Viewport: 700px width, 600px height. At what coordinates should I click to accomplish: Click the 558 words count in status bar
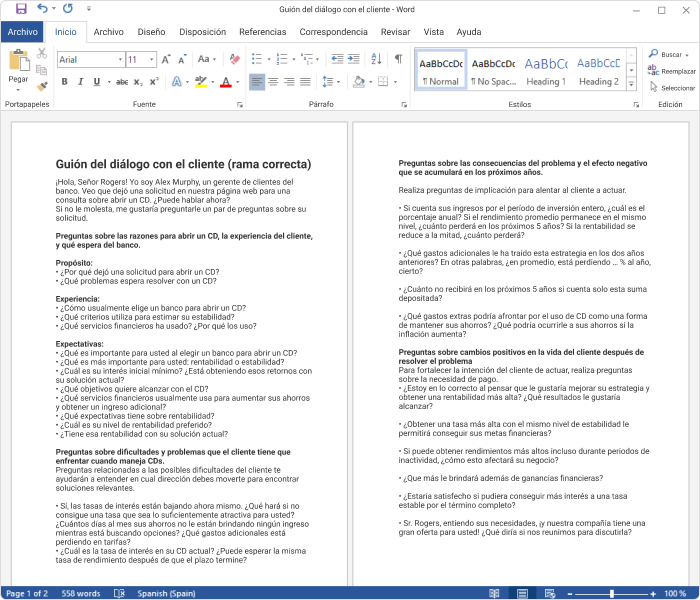81,593
